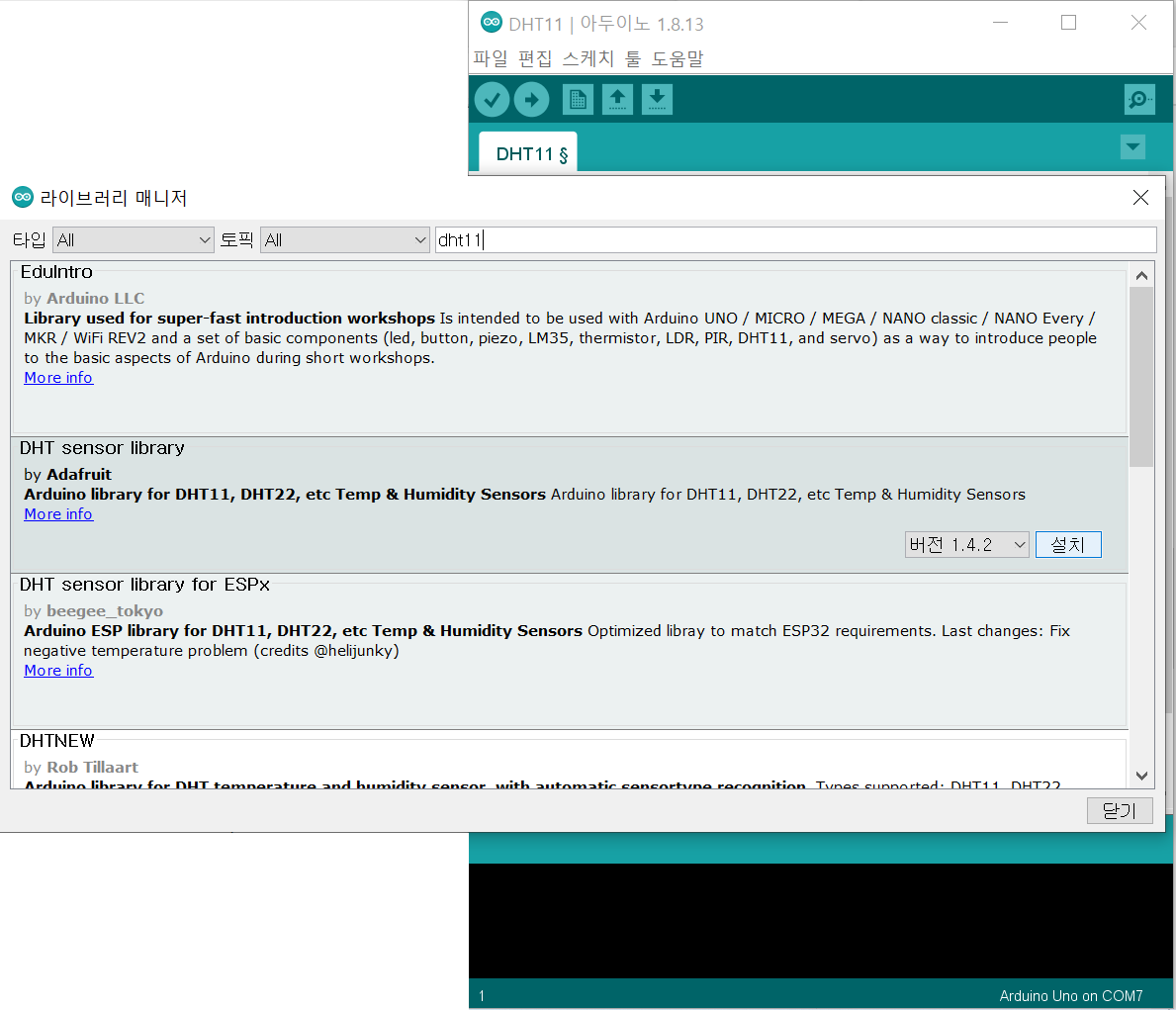
Task: Open the 파일 menu
Action: click(491, 58)
